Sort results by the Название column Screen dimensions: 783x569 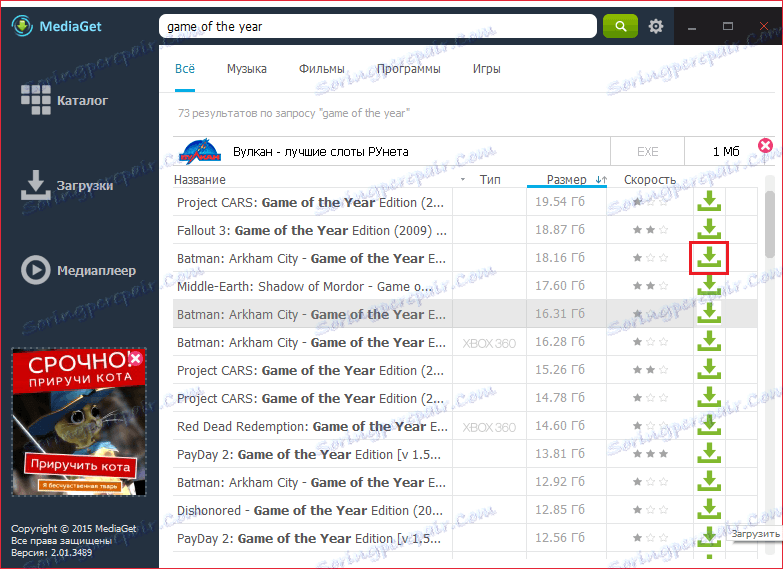[x=200, y=180]
